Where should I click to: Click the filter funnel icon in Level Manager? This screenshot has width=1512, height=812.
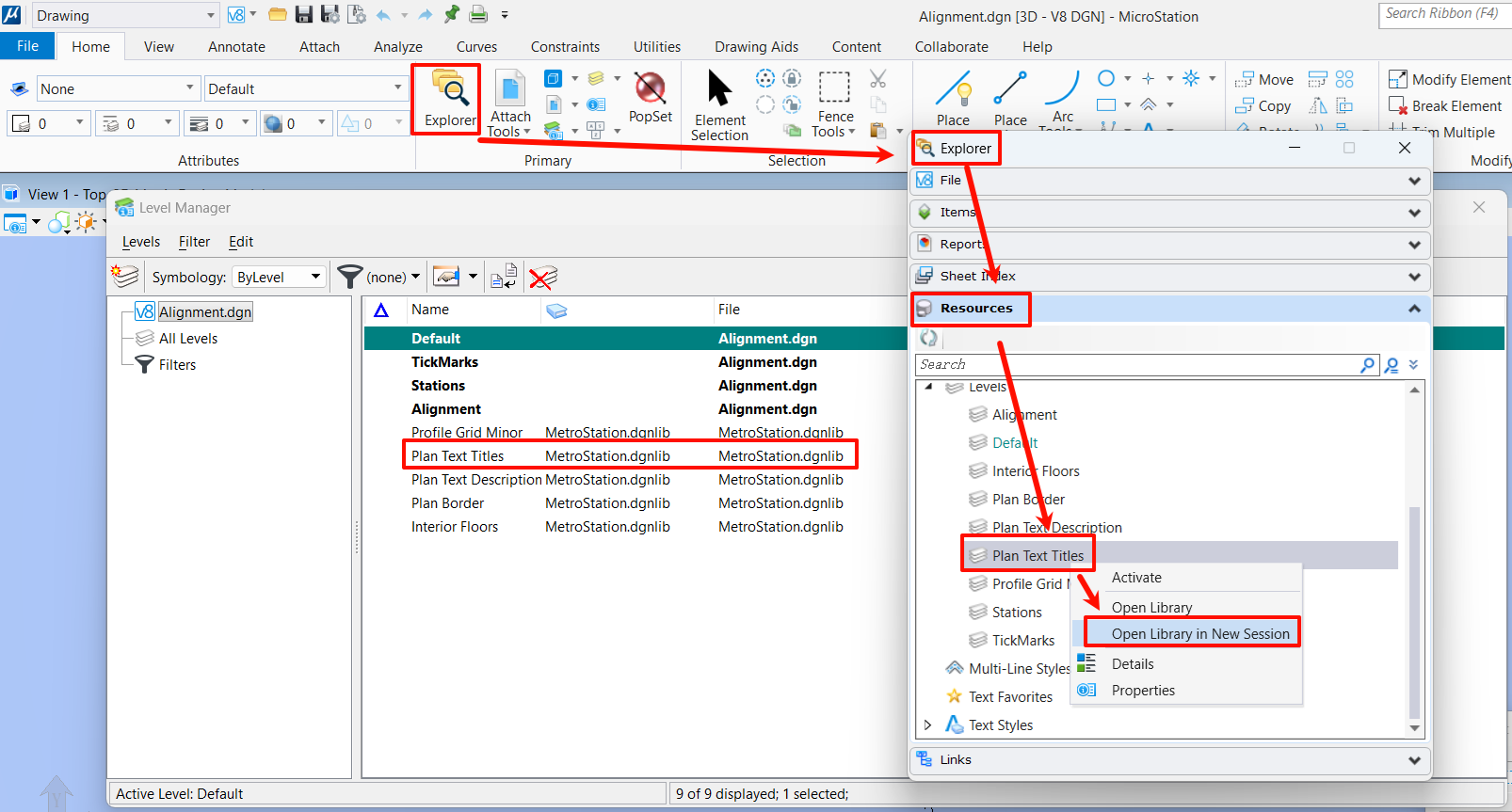coord(349,277)
